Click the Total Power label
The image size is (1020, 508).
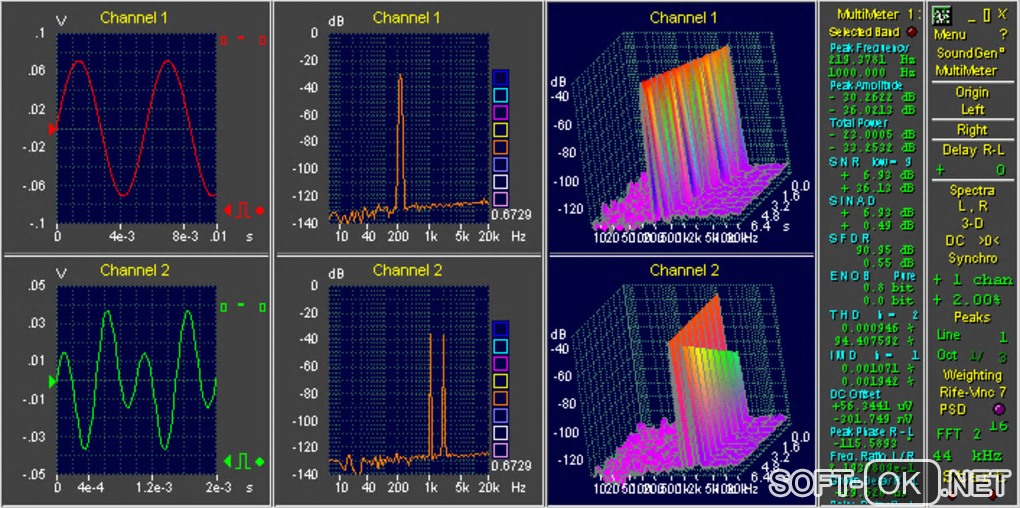[x=858, y=122]
